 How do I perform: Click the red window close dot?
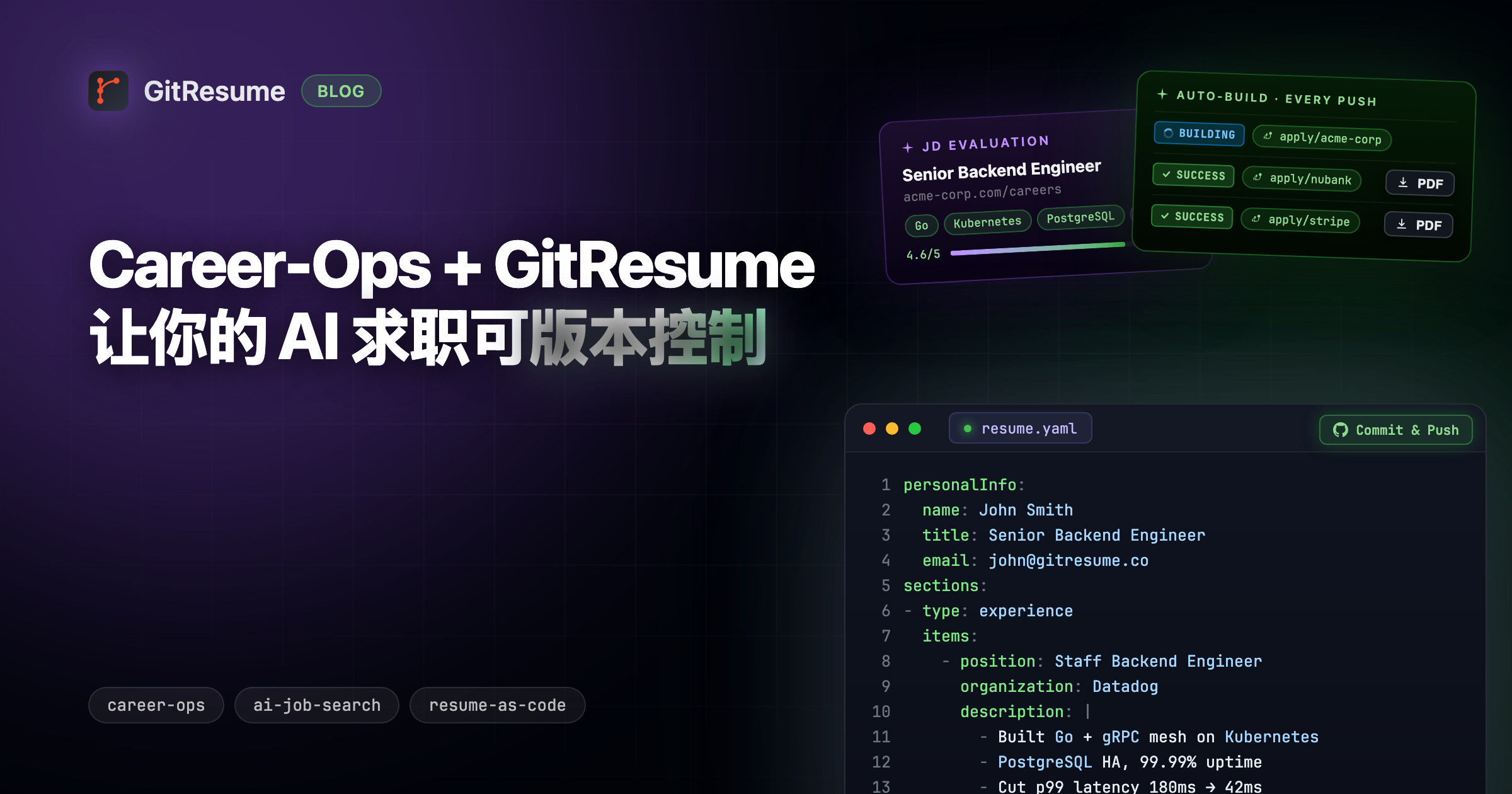pyautogui.click(x=869, y=429)
